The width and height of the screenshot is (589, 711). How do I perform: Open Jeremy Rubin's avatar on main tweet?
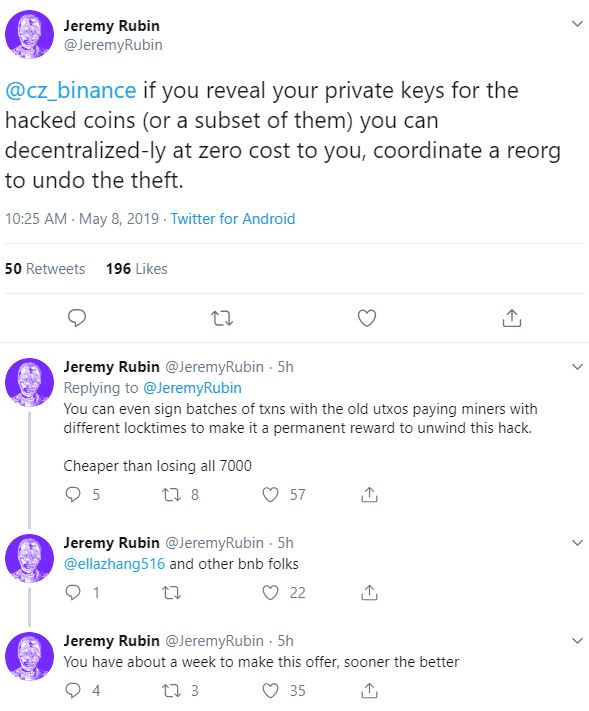(29, 34)
